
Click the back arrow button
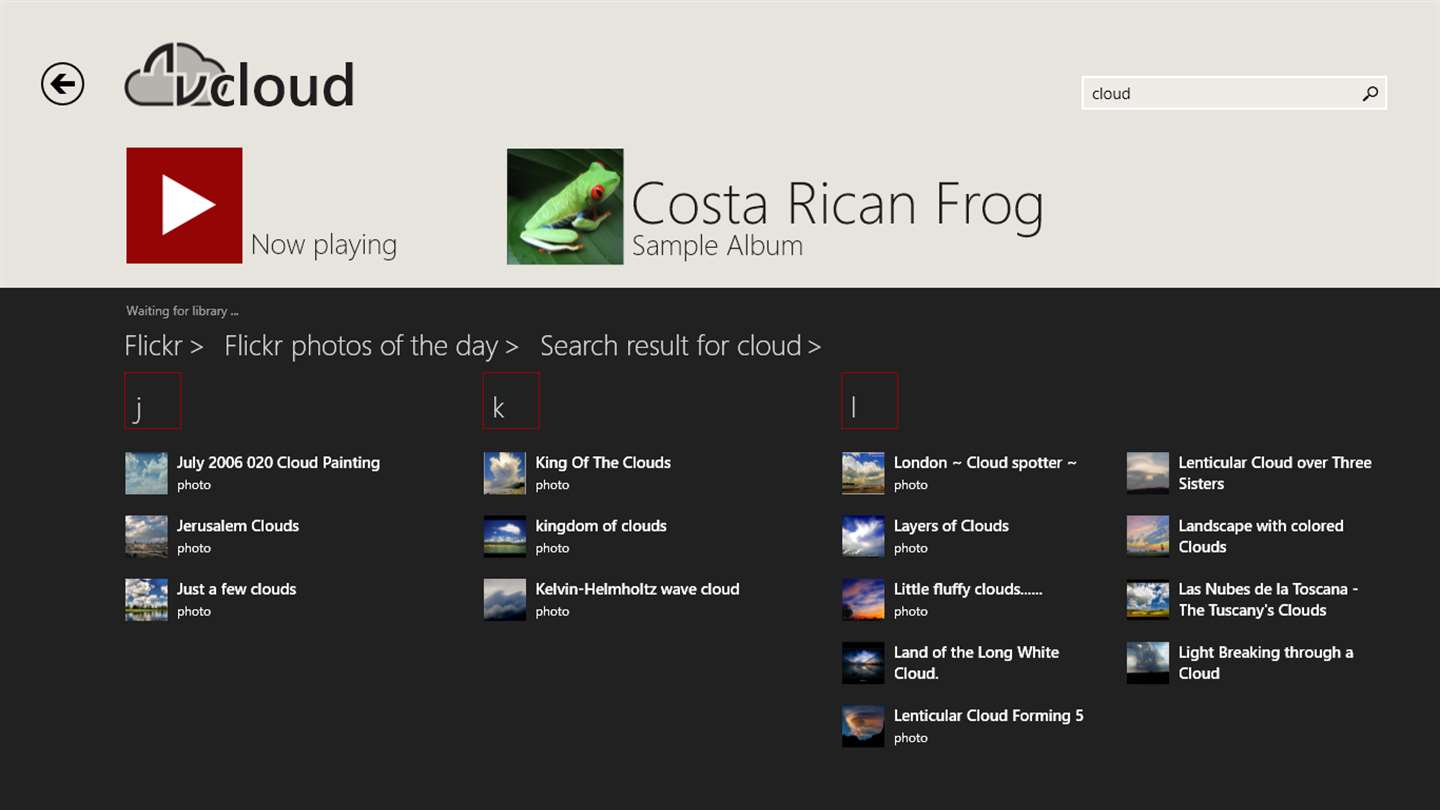[62, 84]
